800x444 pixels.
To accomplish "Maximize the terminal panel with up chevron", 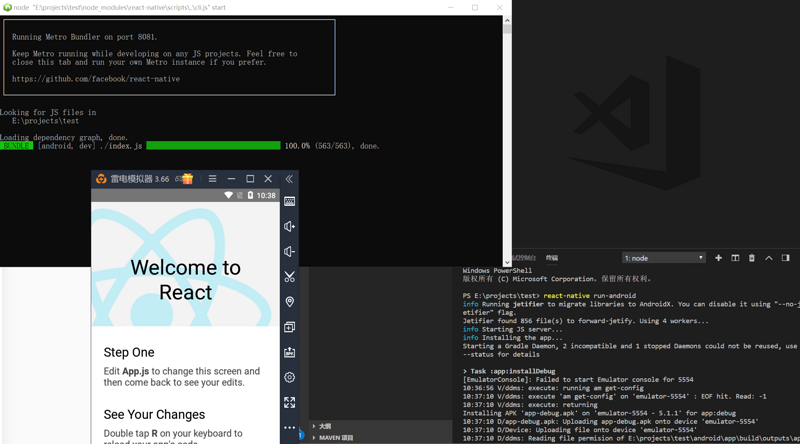I will [x=768, y=258].
